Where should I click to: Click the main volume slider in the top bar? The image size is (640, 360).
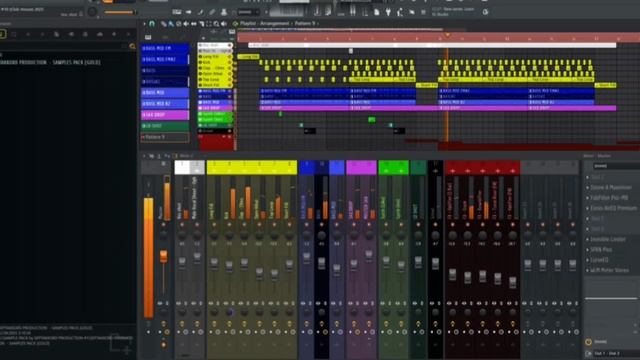[119, 13]
